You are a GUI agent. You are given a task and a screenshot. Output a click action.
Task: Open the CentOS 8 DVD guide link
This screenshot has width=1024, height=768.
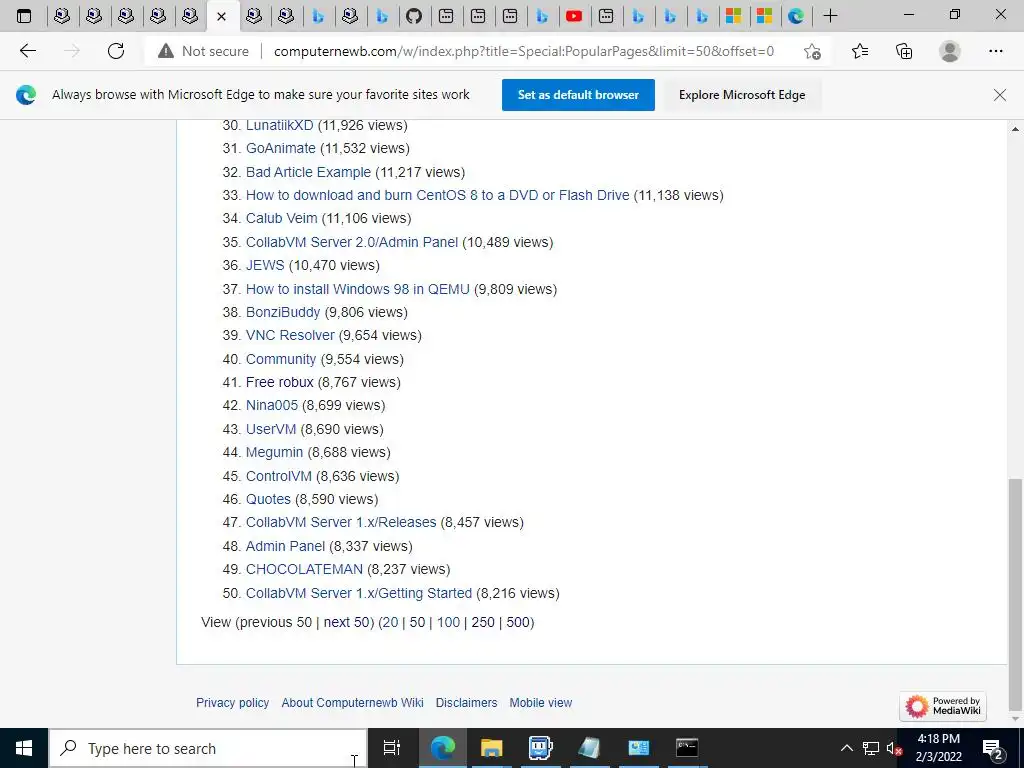[x=438, y=195]
